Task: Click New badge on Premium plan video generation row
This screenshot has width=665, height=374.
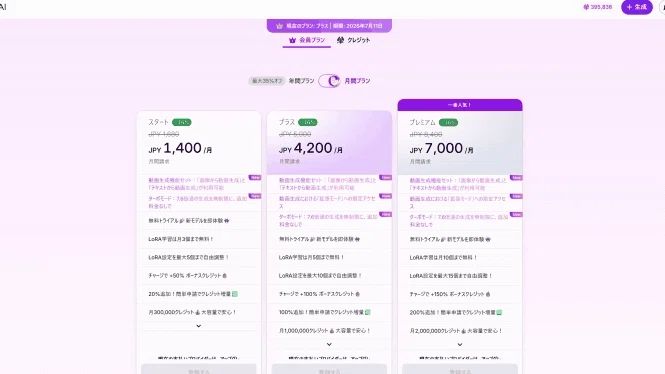Action: [x=516, y=178]
